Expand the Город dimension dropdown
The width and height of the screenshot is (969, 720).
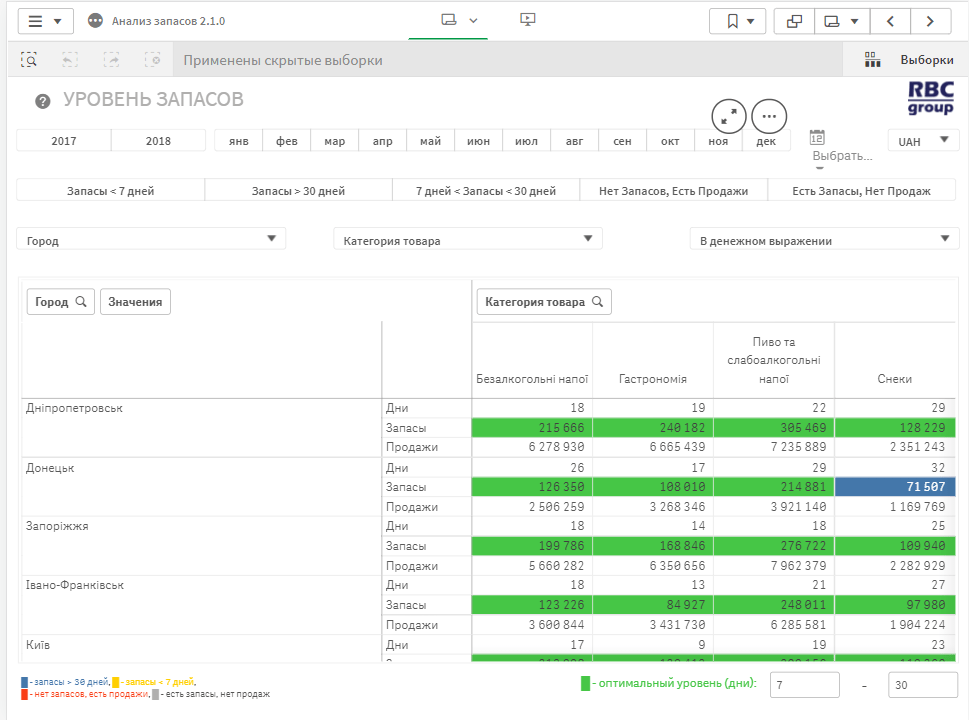151,240
